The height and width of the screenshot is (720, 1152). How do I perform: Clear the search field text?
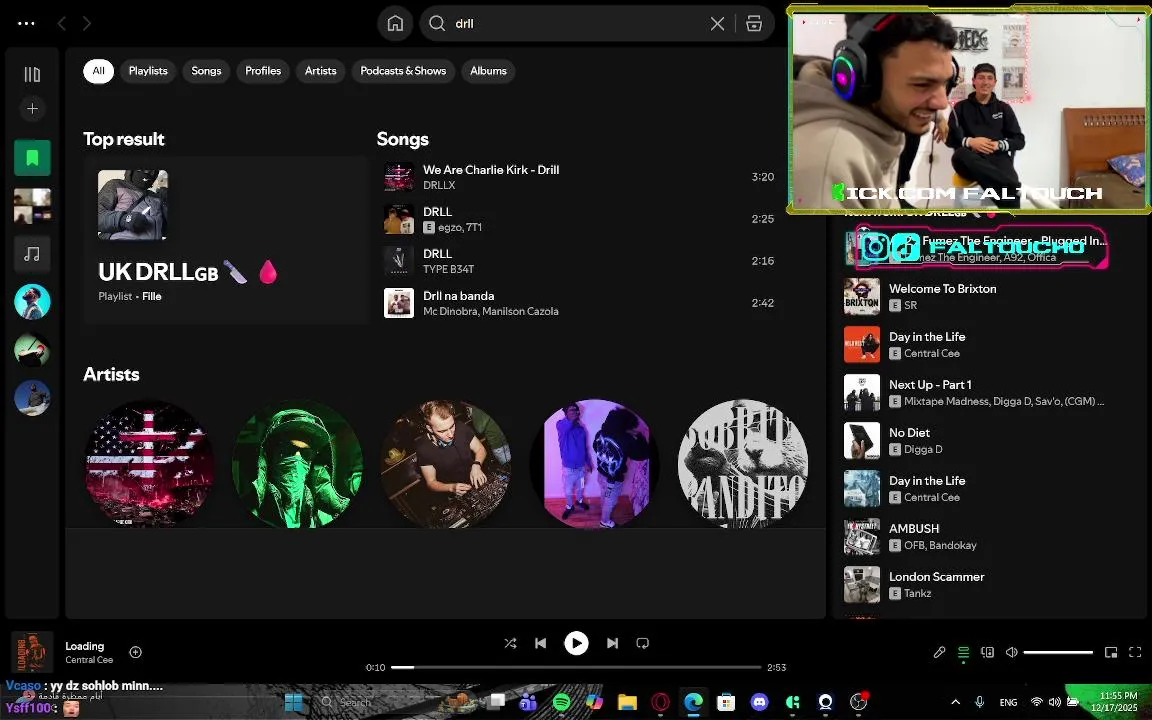pos(718,24)
